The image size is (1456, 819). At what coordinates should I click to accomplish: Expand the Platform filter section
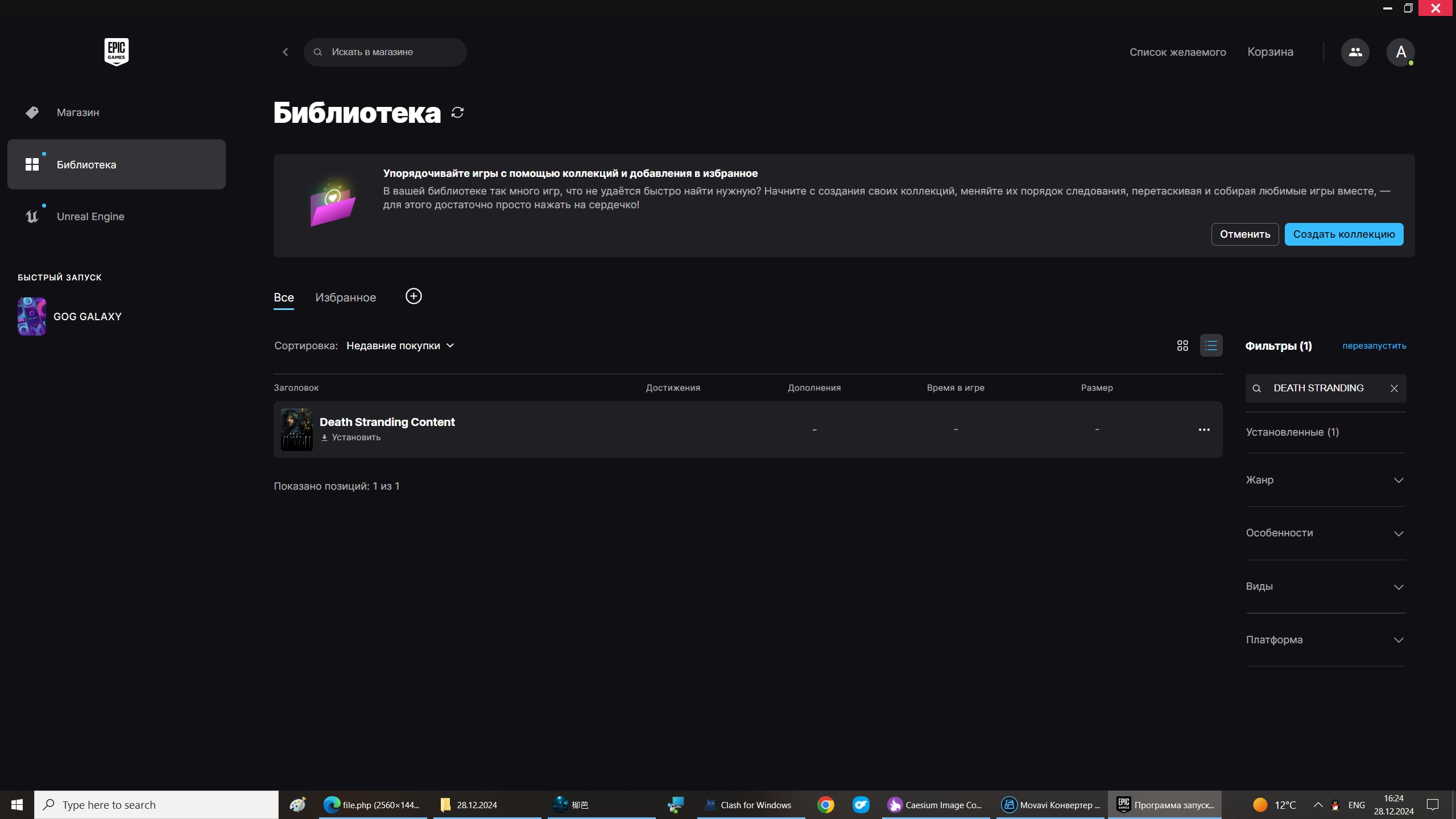1325,640
